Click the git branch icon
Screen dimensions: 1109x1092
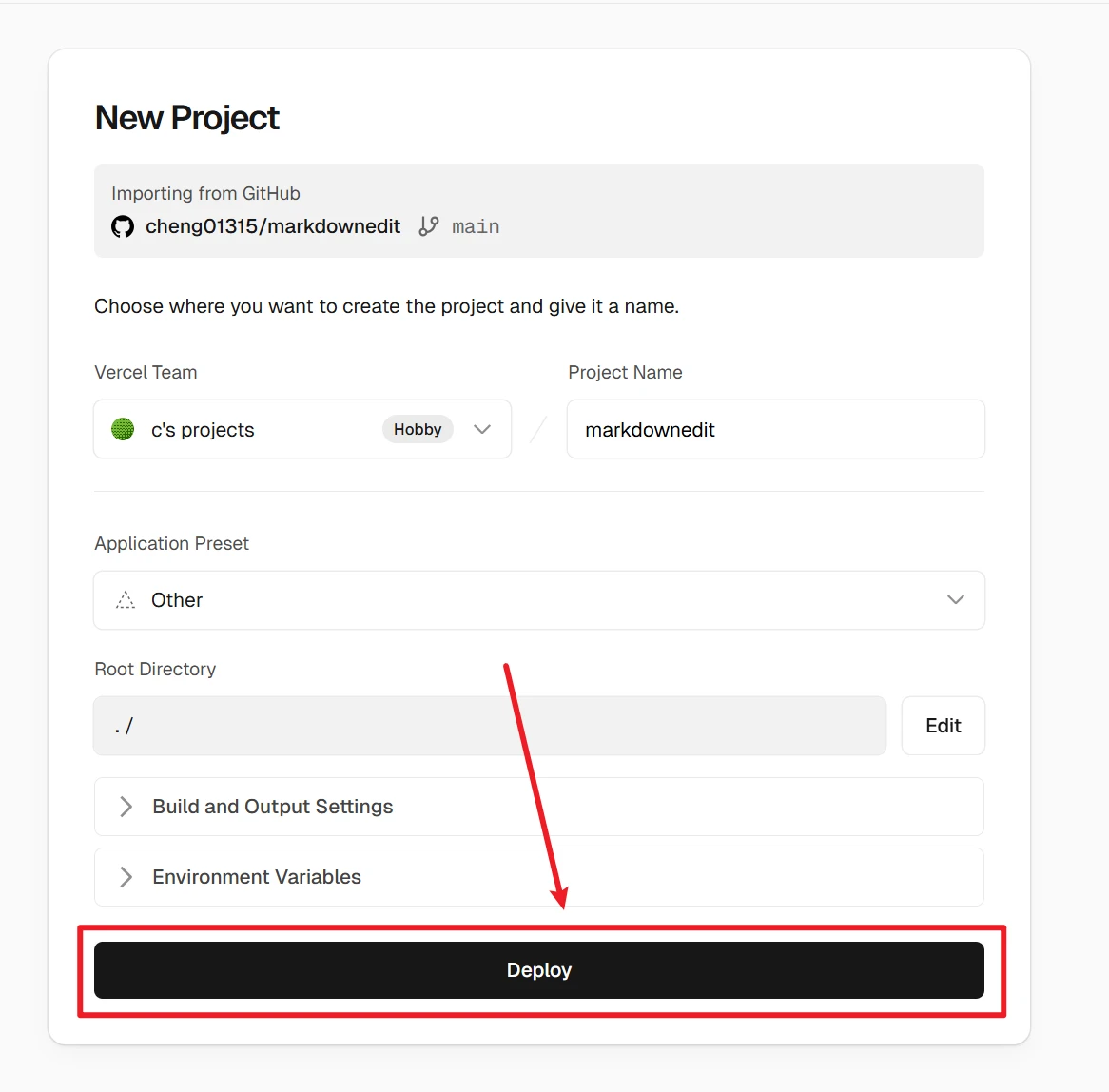[x=429, y=226]
